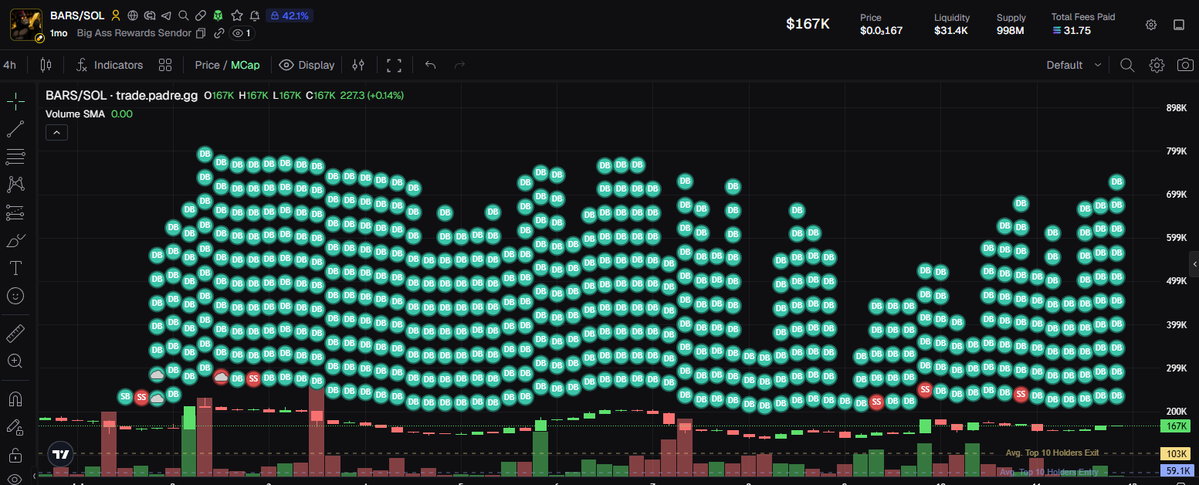Click the 103K holders exit axis label
The width and height of the screenshot is (1199, 485).
(x=1175, y=453)
